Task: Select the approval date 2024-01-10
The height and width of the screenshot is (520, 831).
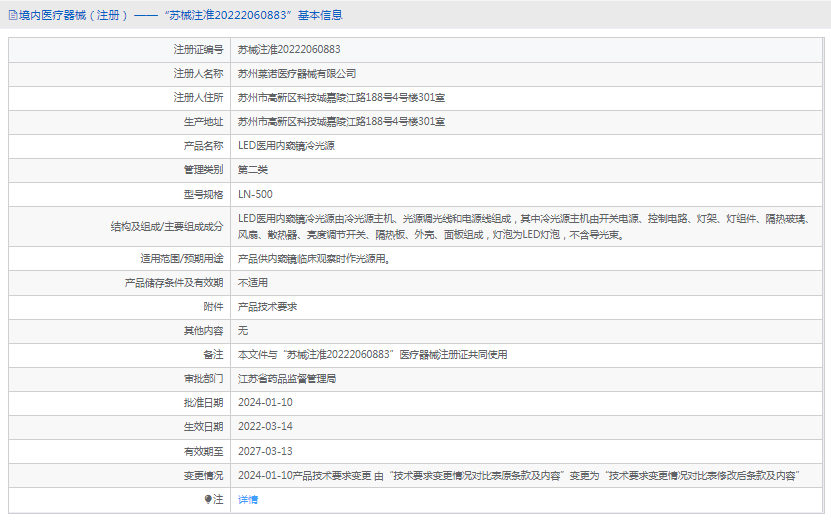Action: click(x=265, y=402)
